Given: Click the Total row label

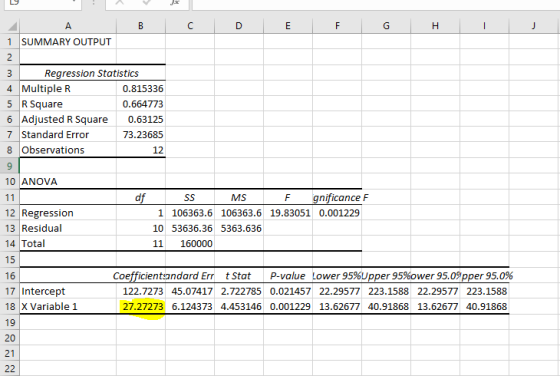Looking at the screenshot, I should (x=68, y=244).
